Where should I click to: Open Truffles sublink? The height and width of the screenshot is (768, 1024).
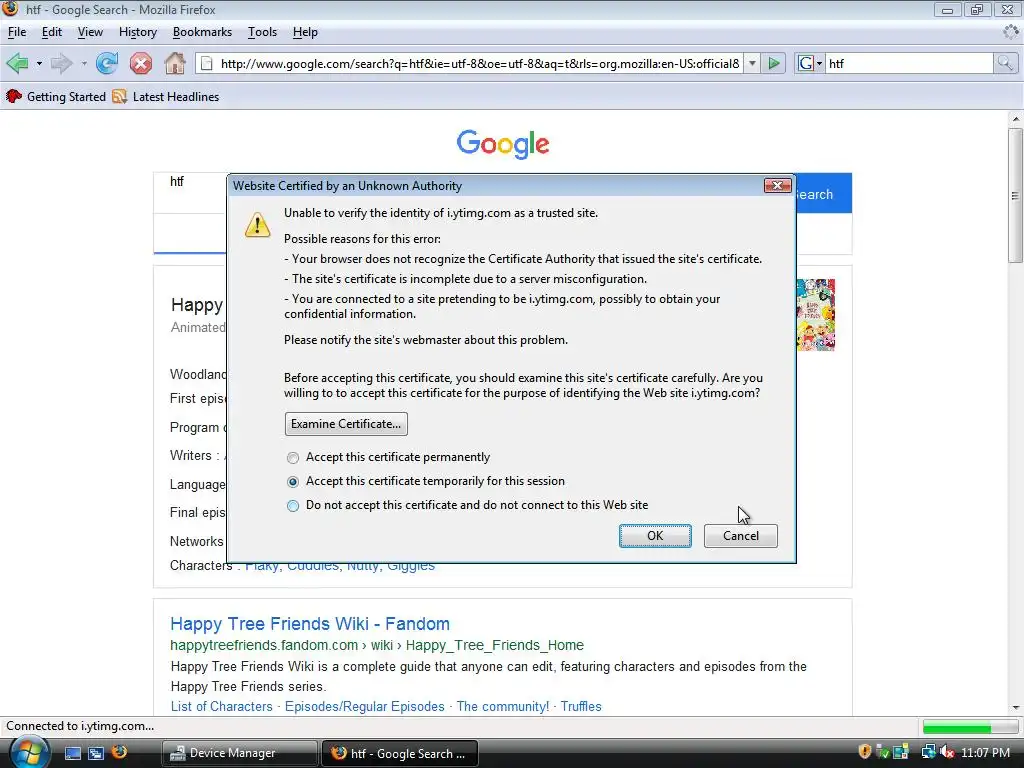click(x=581, y=707)
